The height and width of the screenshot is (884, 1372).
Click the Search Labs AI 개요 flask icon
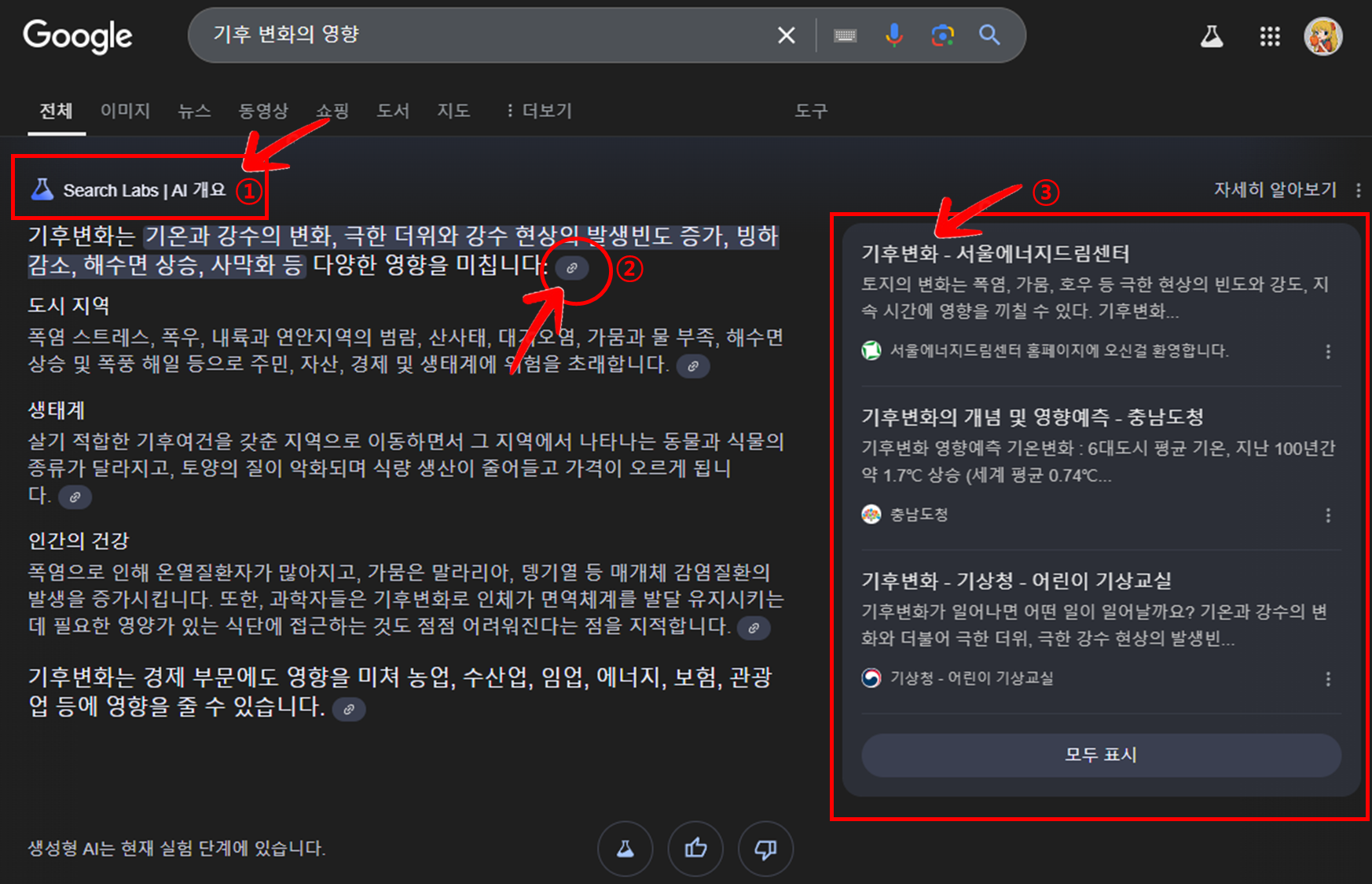pos(42,189)
